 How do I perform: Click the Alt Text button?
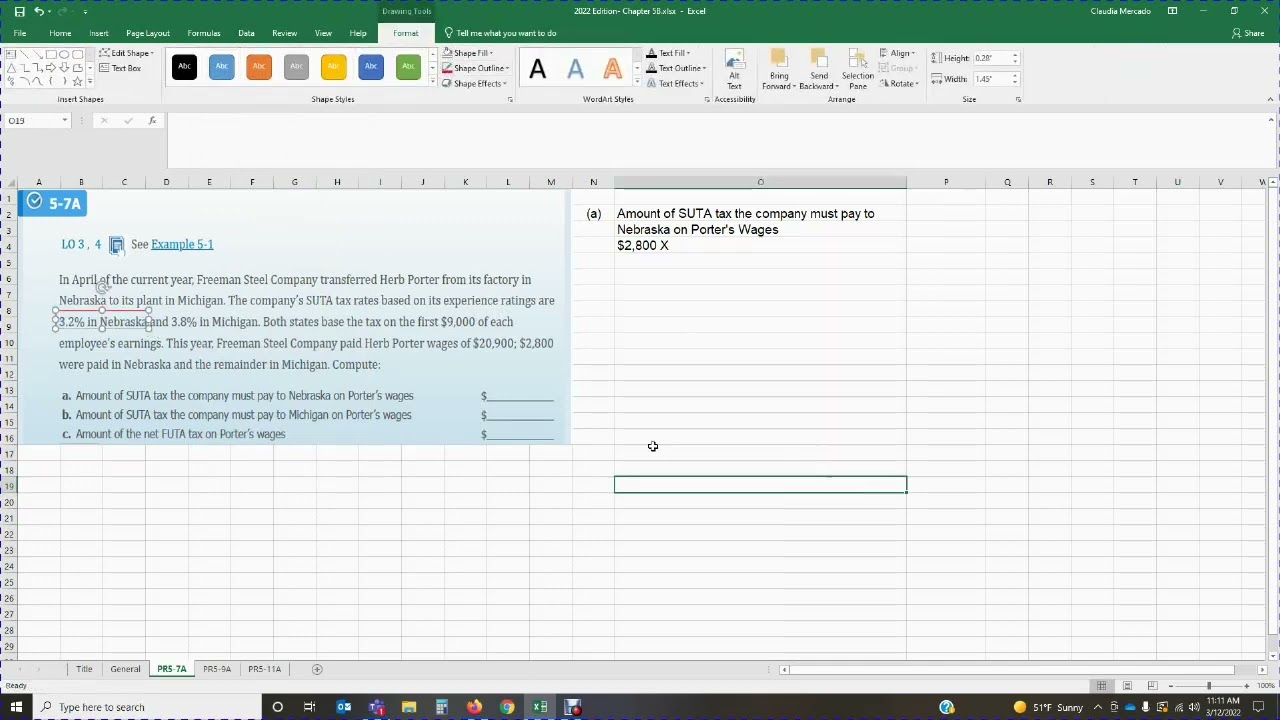734,69
